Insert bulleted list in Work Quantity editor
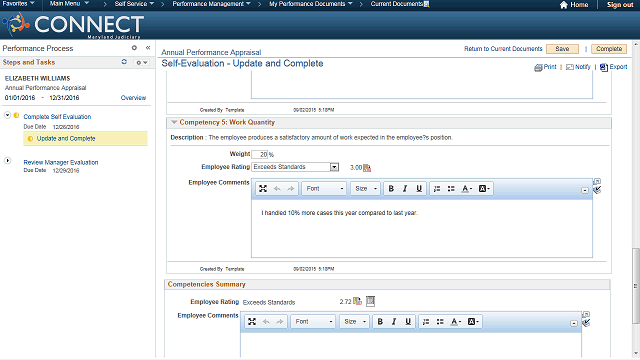 [451, 189]
